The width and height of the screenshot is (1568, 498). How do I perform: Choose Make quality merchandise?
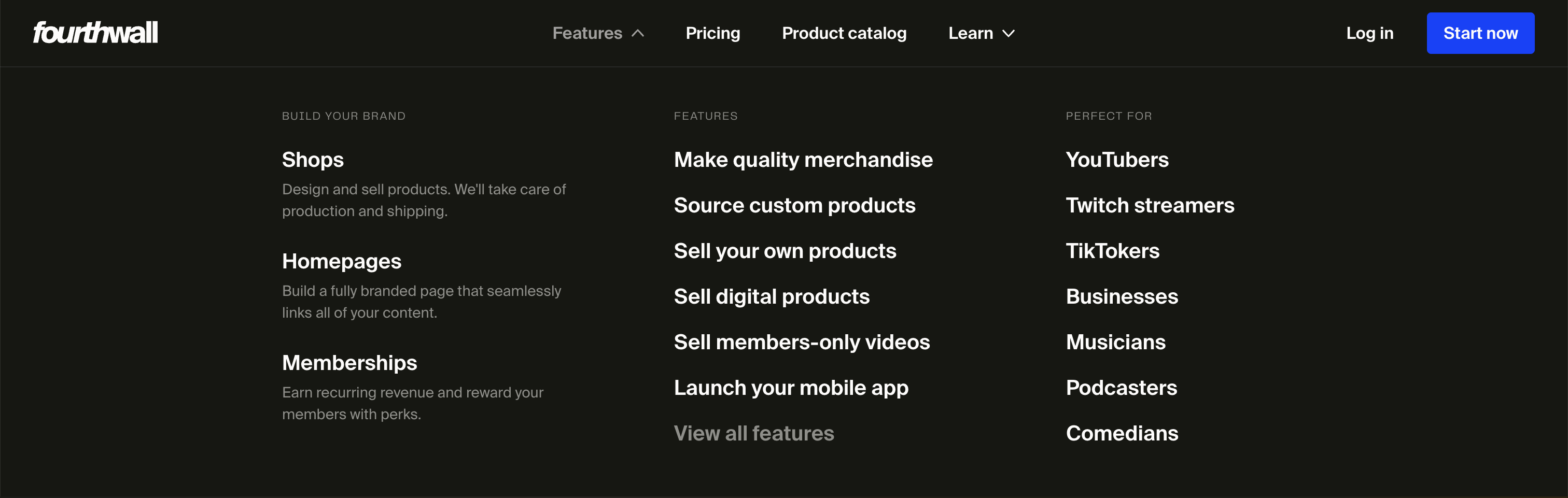(x=803, y=160)
